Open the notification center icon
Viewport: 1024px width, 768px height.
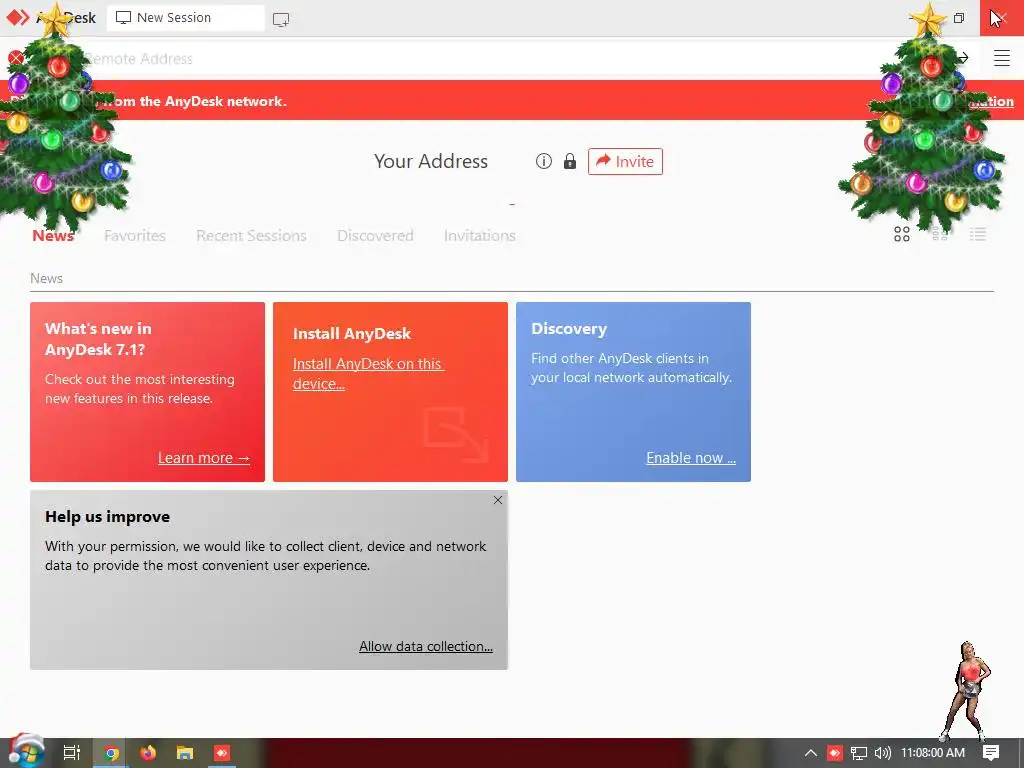[991, 753]
